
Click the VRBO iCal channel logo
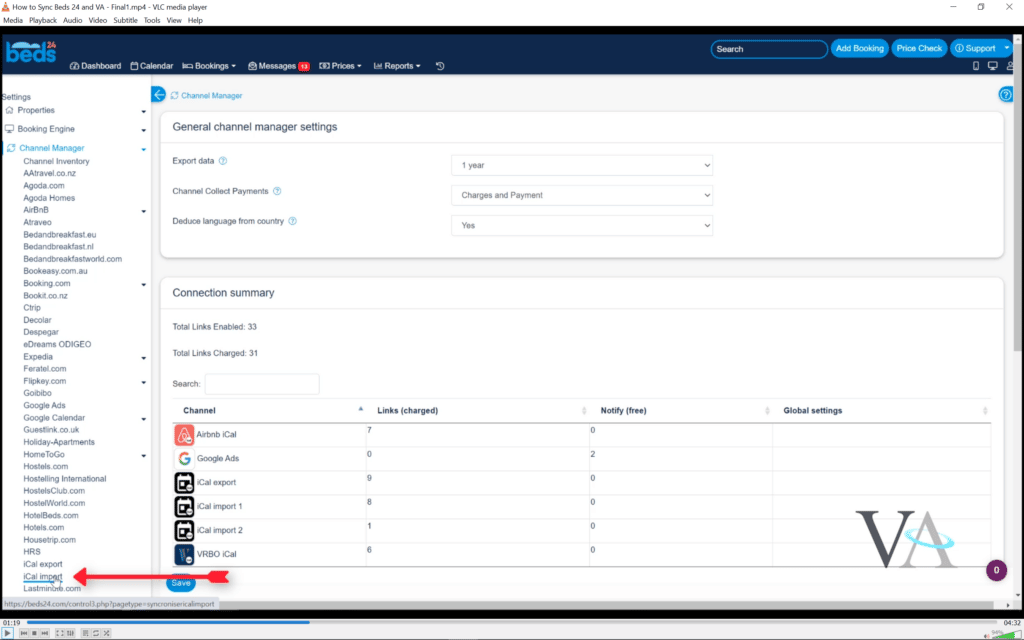[x=184, y=554]
